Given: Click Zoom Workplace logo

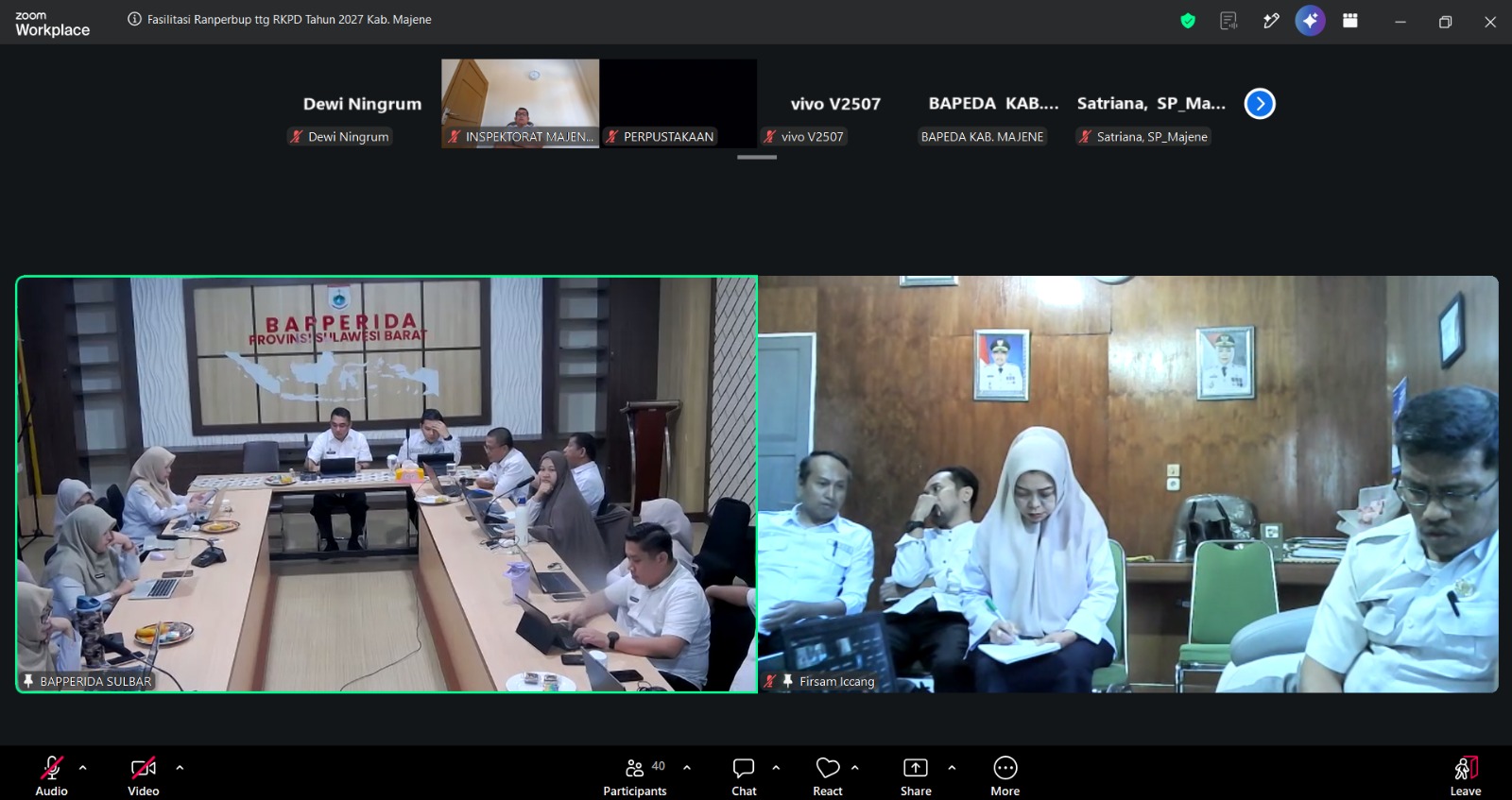Looking at the screenshot, I should click(x=53, y=24).
